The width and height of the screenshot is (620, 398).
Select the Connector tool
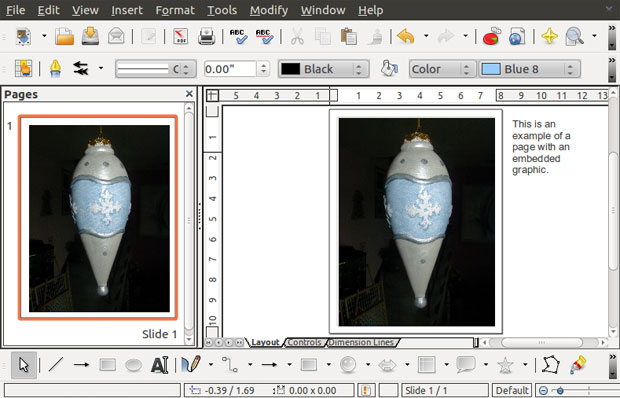point(230,364)
